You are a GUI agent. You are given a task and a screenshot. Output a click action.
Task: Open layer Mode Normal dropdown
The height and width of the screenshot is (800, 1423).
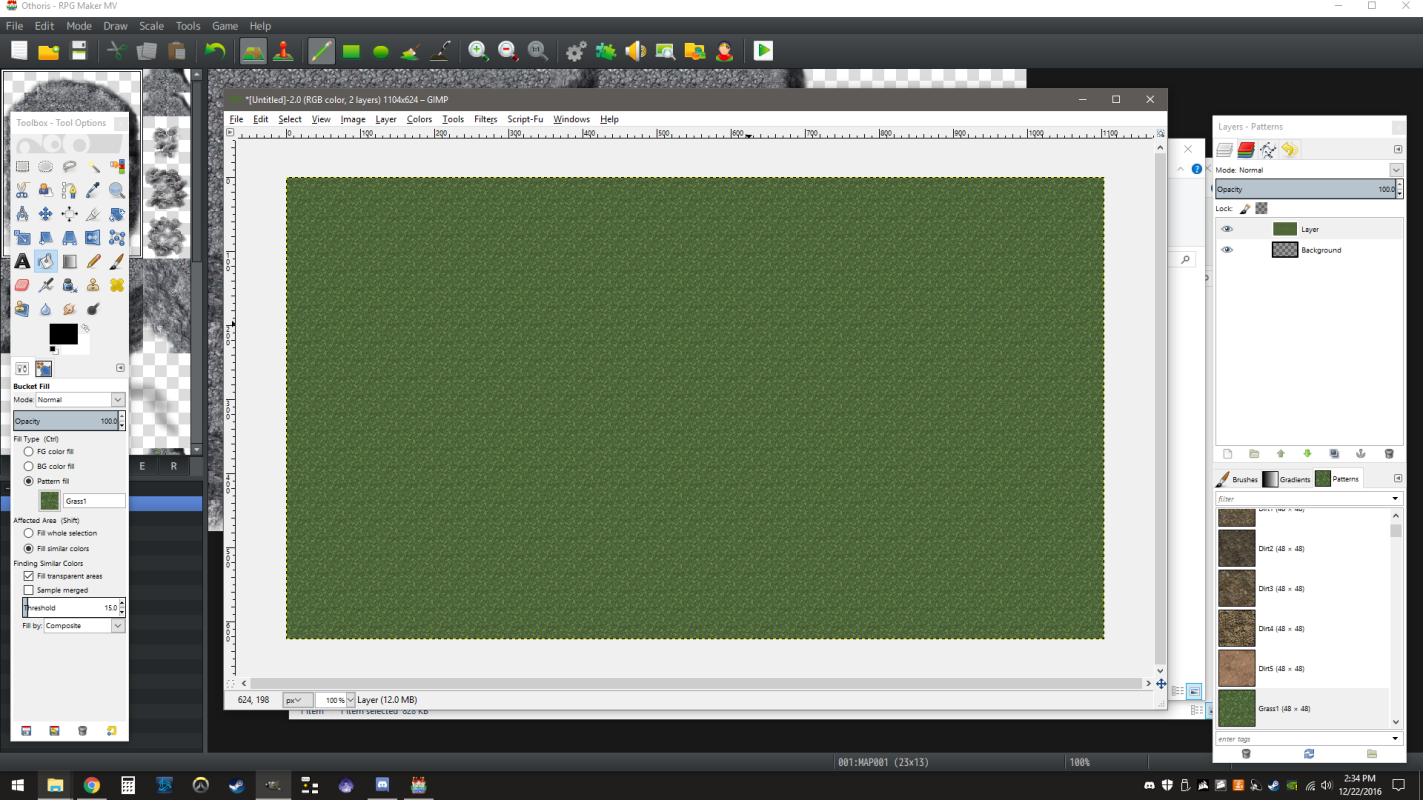(x=1309, y=170)
